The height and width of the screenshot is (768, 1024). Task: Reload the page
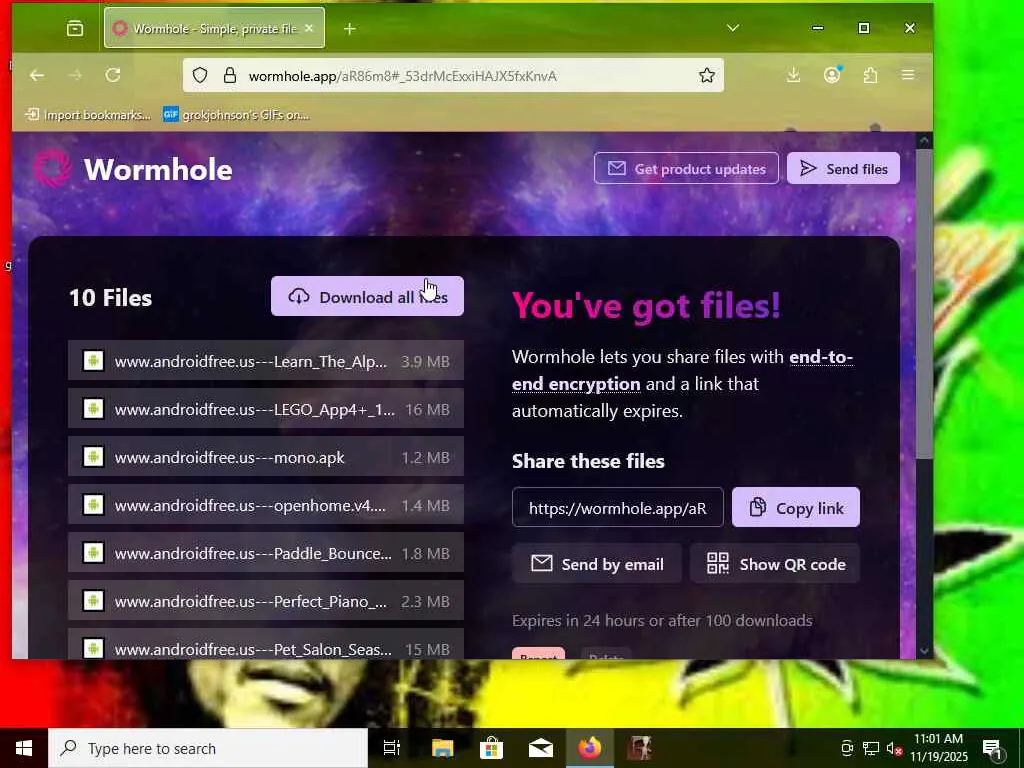113,75
